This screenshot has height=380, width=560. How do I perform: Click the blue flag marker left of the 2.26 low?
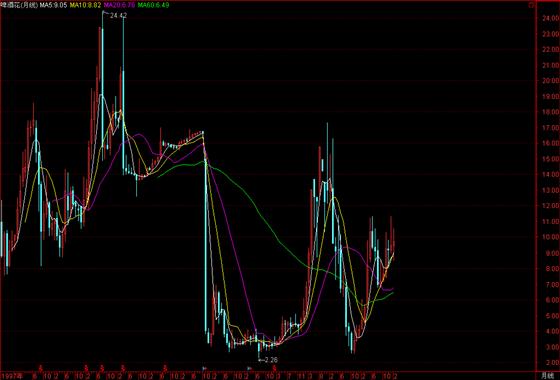250,368
